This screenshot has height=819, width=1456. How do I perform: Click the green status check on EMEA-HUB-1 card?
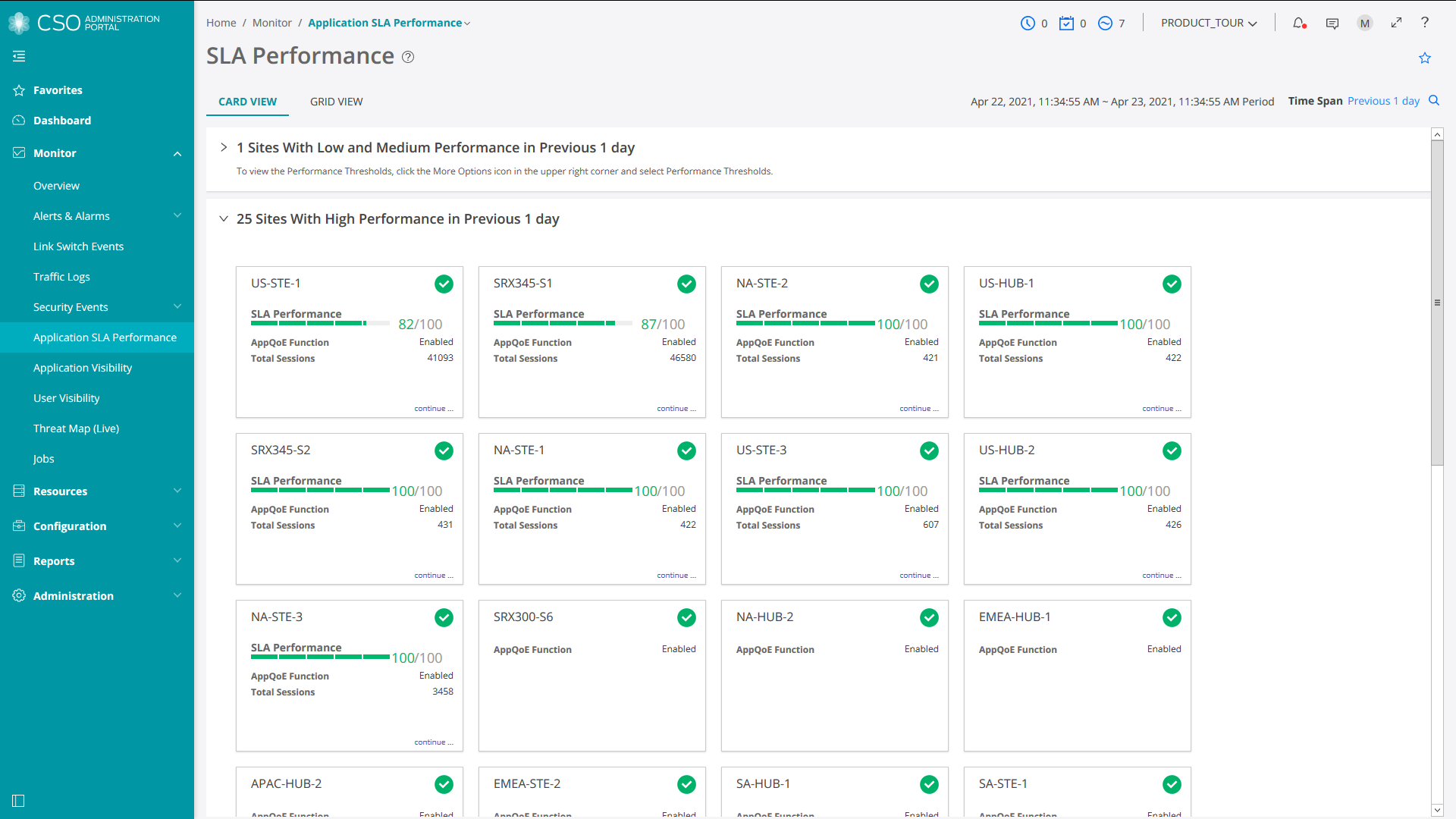point(1172,618)
